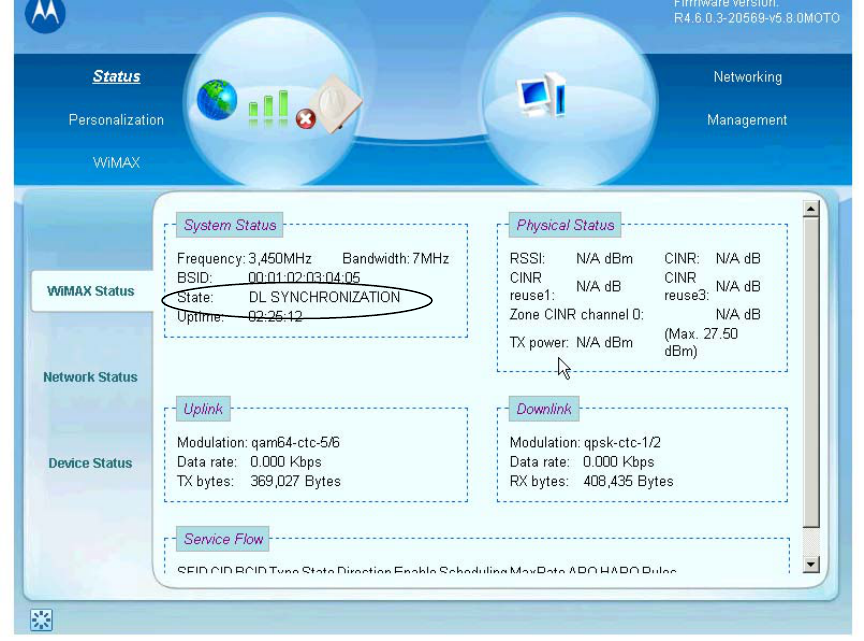
Task: Click the loading spinner icon at bottom-left
Action: (41, 620)
